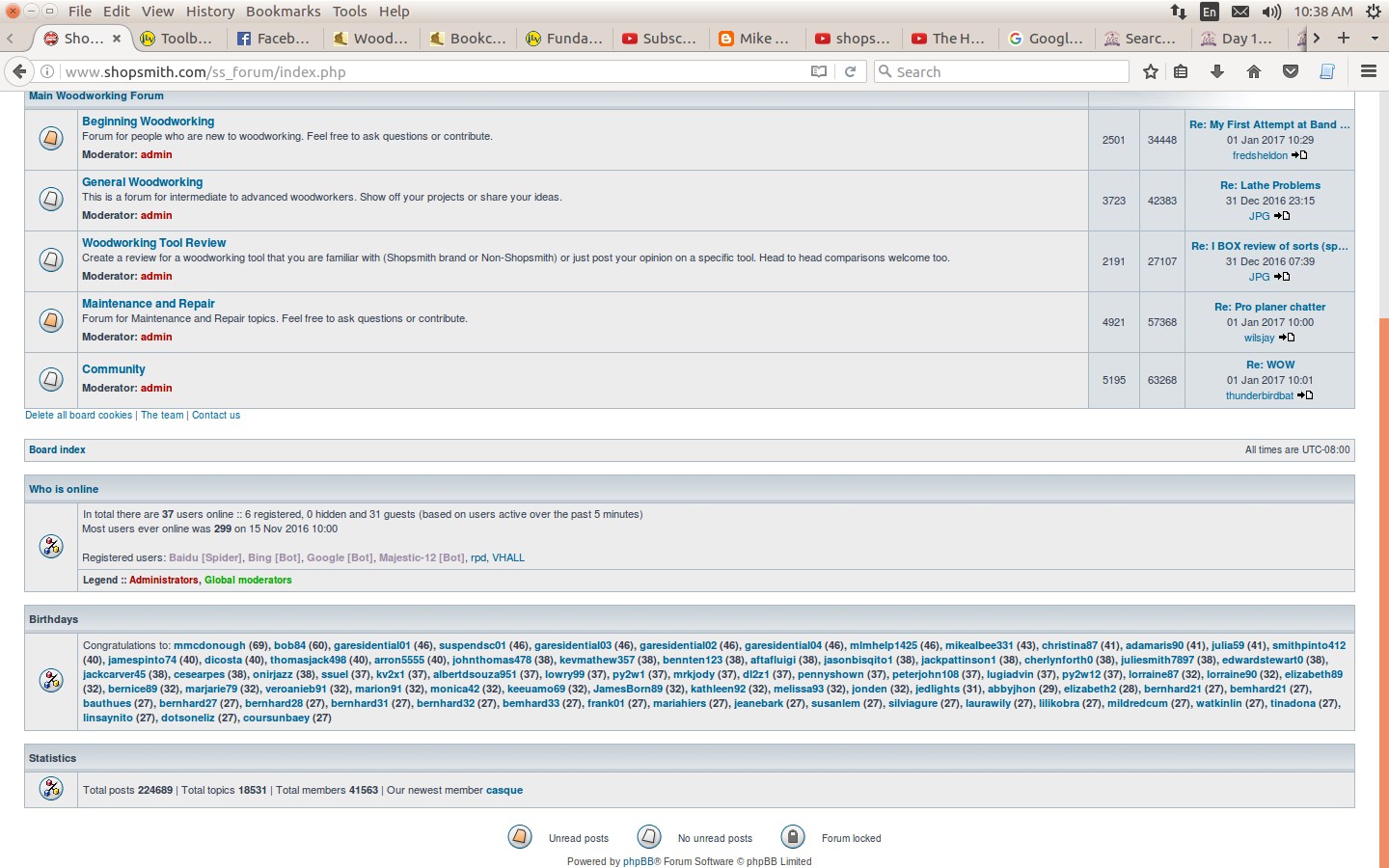Toggle the reader view icon in the URL bar
The height and width of the screenshot is (868, 1389).
(x=819, y=71)
